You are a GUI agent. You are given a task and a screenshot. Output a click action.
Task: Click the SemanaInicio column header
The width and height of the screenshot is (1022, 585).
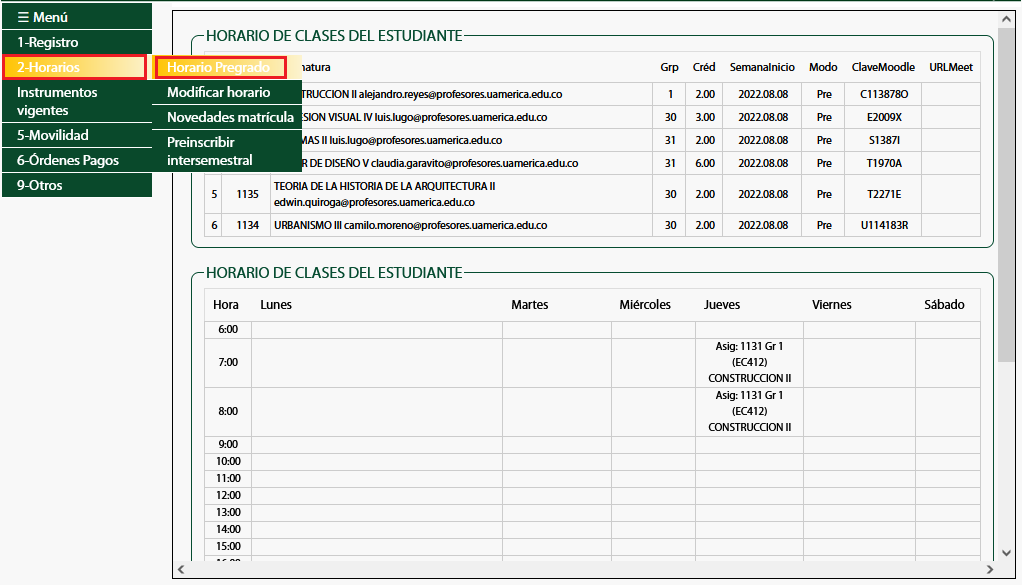762,67
